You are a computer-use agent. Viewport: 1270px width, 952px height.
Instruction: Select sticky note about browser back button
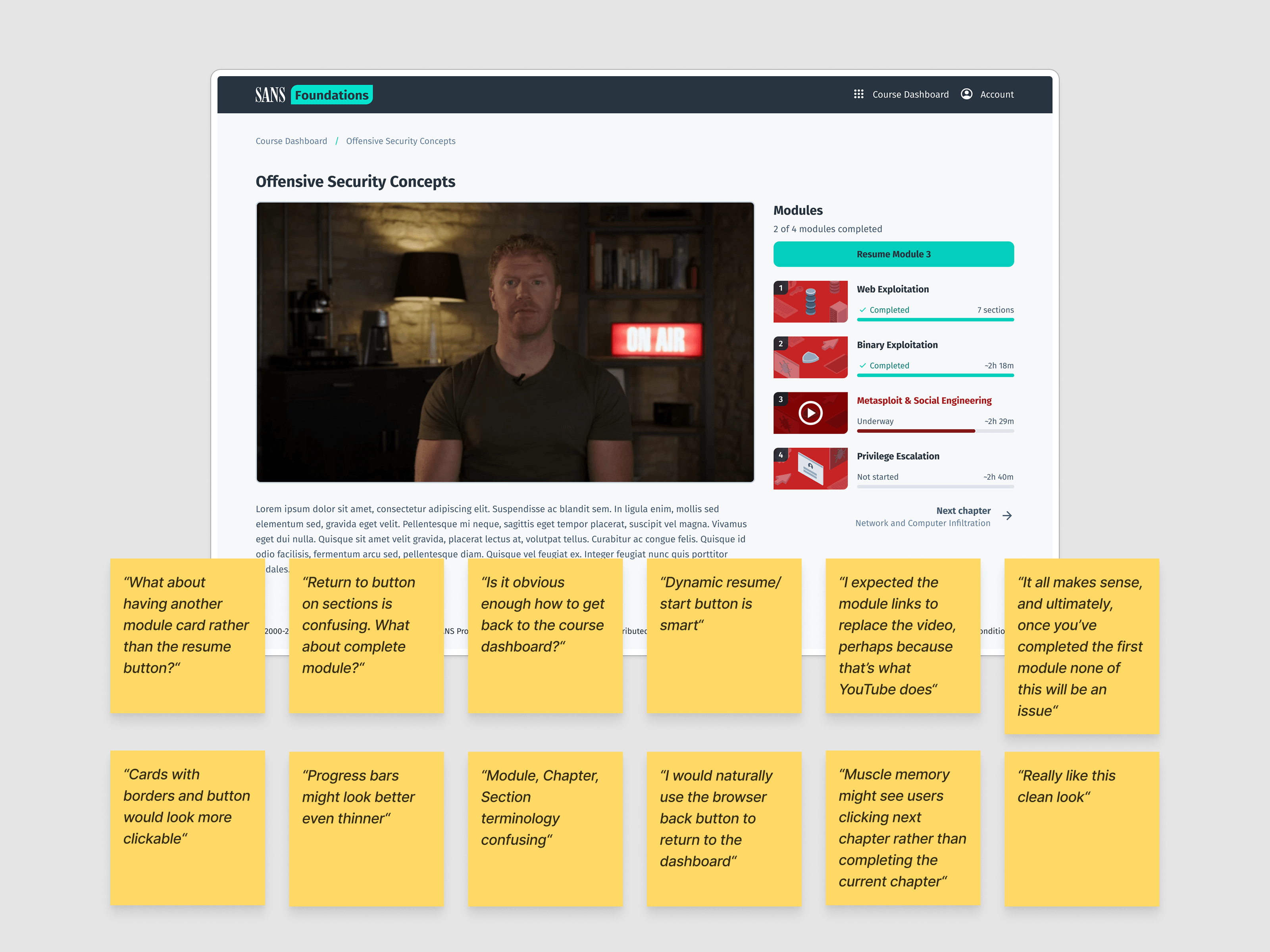[x=724, y=829]
